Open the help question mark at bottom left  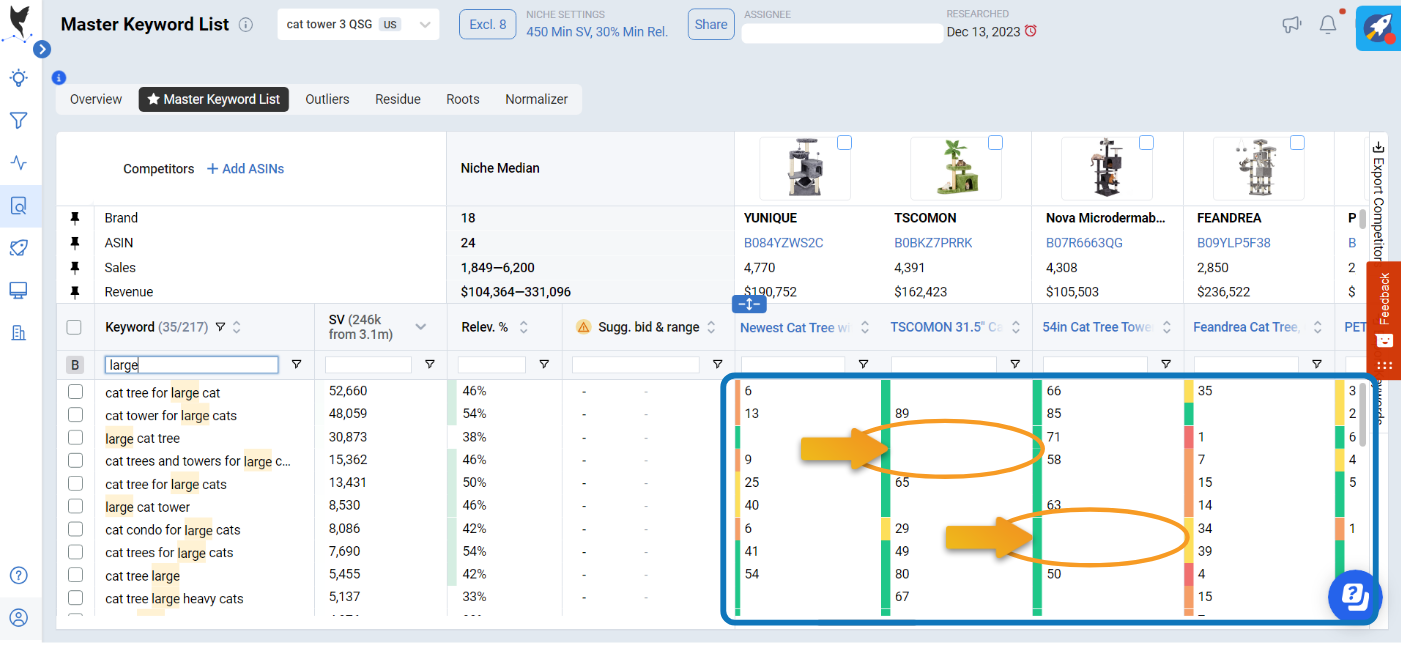(x=18, y=575)
